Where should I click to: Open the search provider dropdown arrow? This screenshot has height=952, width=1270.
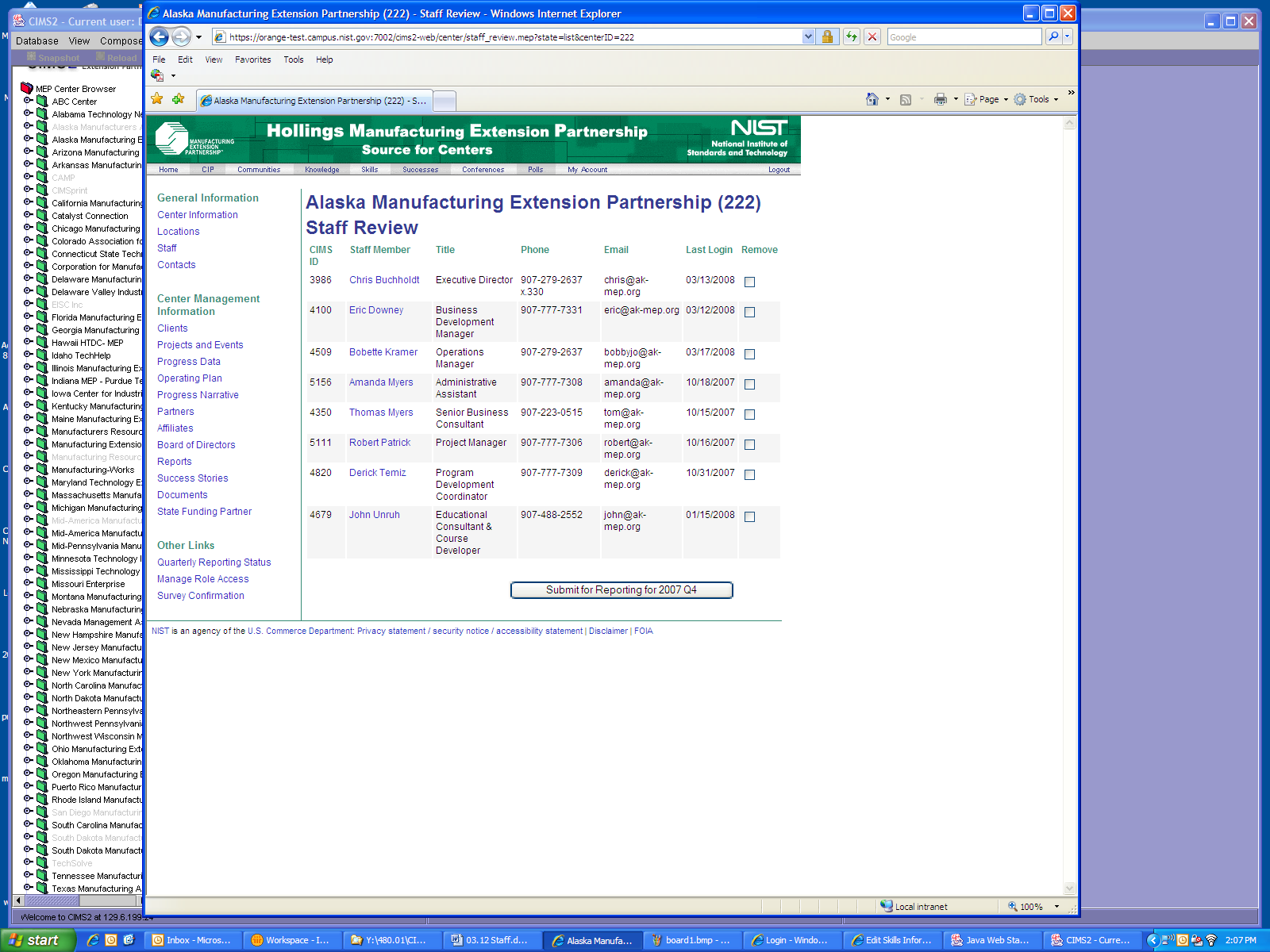1068,36
